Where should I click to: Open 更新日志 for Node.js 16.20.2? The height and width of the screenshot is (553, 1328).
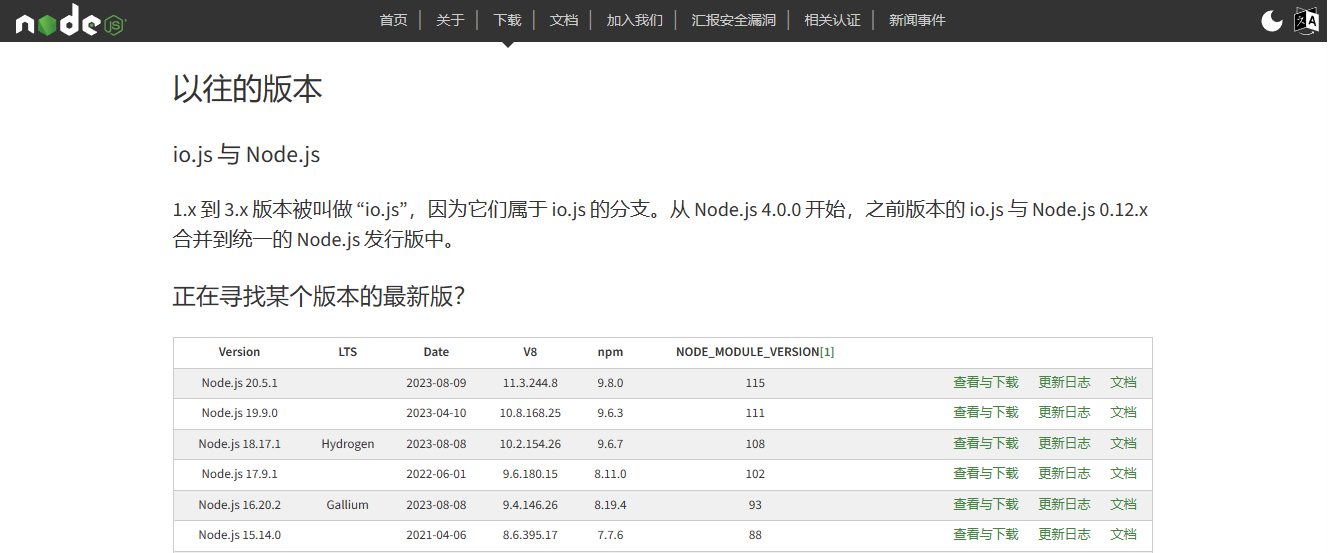point(1064,504)
